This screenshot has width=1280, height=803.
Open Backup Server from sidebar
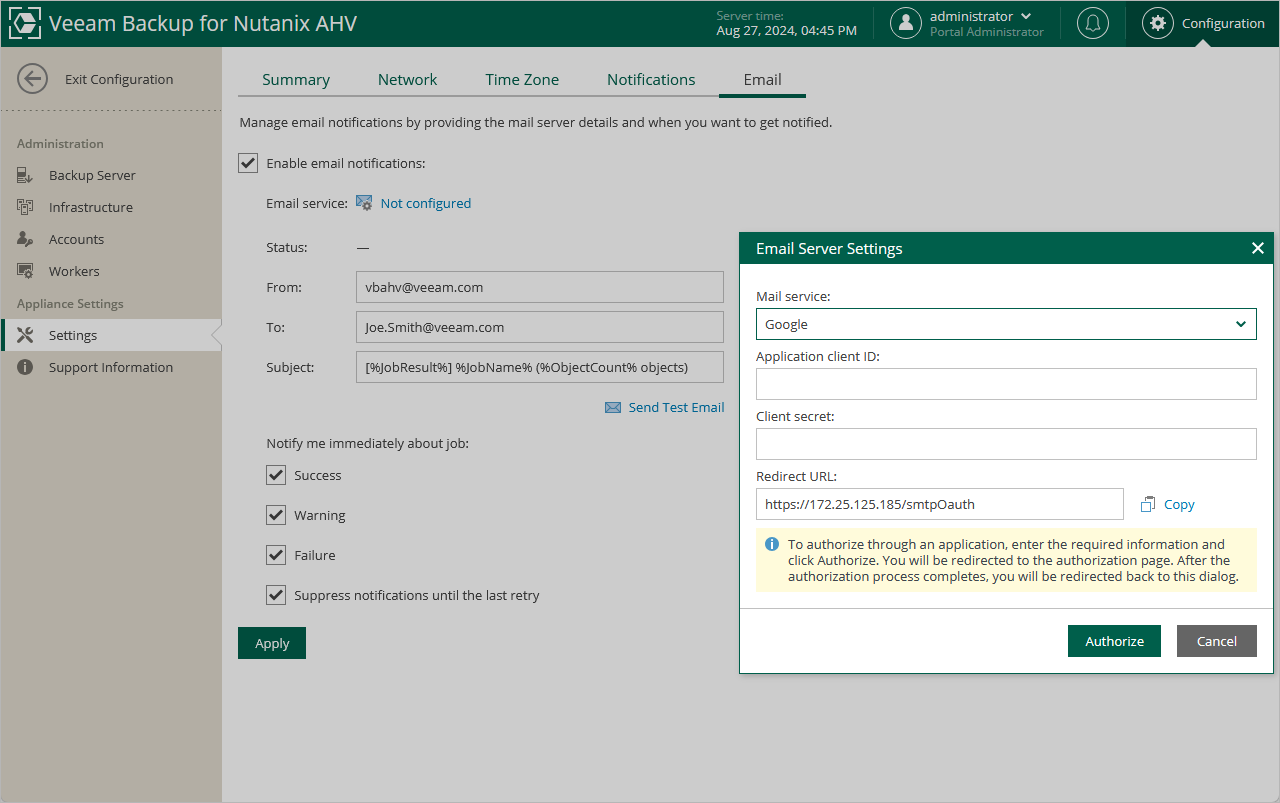click(x=92, y=175)
